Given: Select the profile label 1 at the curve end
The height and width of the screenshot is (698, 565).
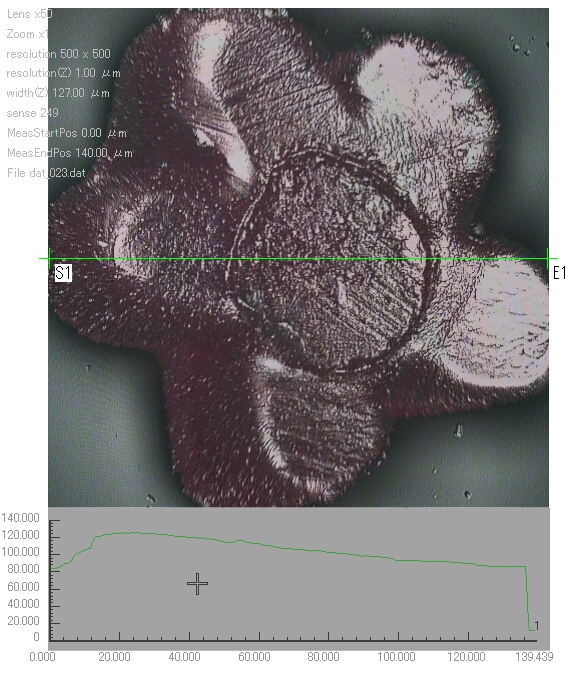Looking at the screenshot, I should pos(537,626).
